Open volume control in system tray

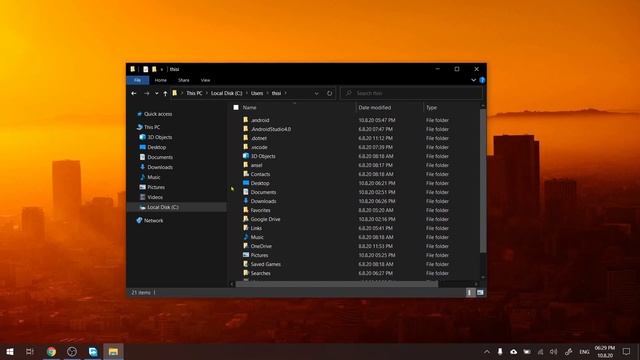[x=553, y=351]
